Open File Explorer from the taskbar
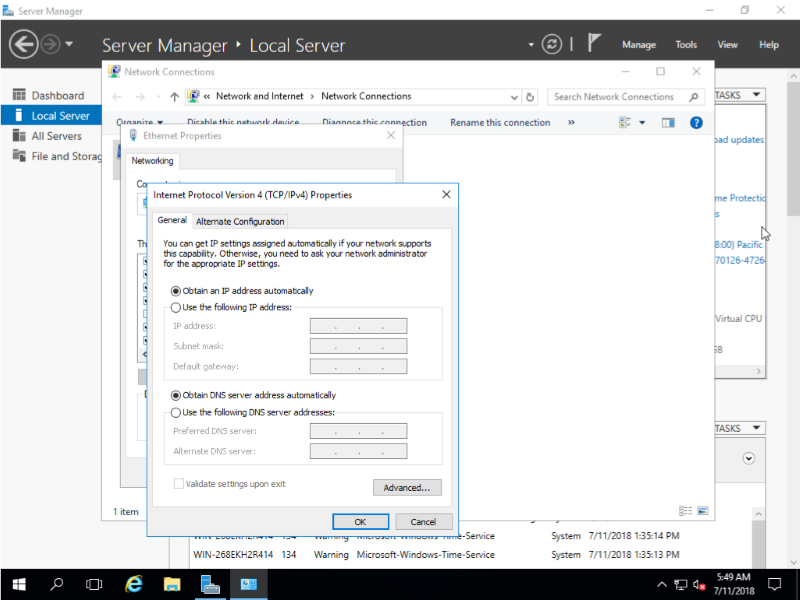Screen dimensions: 800x600 tap(172, 584)
